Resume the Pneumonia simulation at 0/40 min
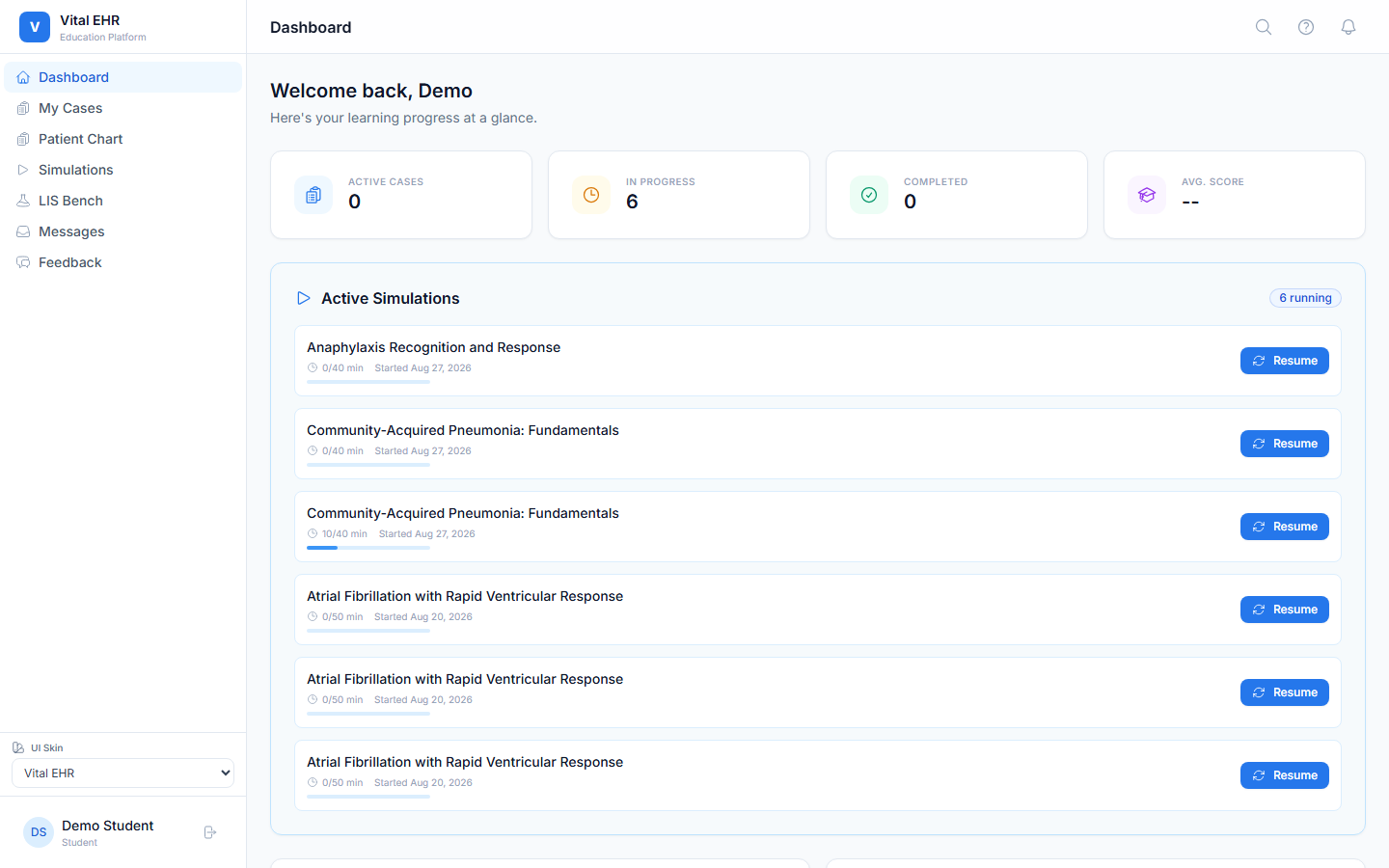1389x868 pixels. coord(1285,444)
